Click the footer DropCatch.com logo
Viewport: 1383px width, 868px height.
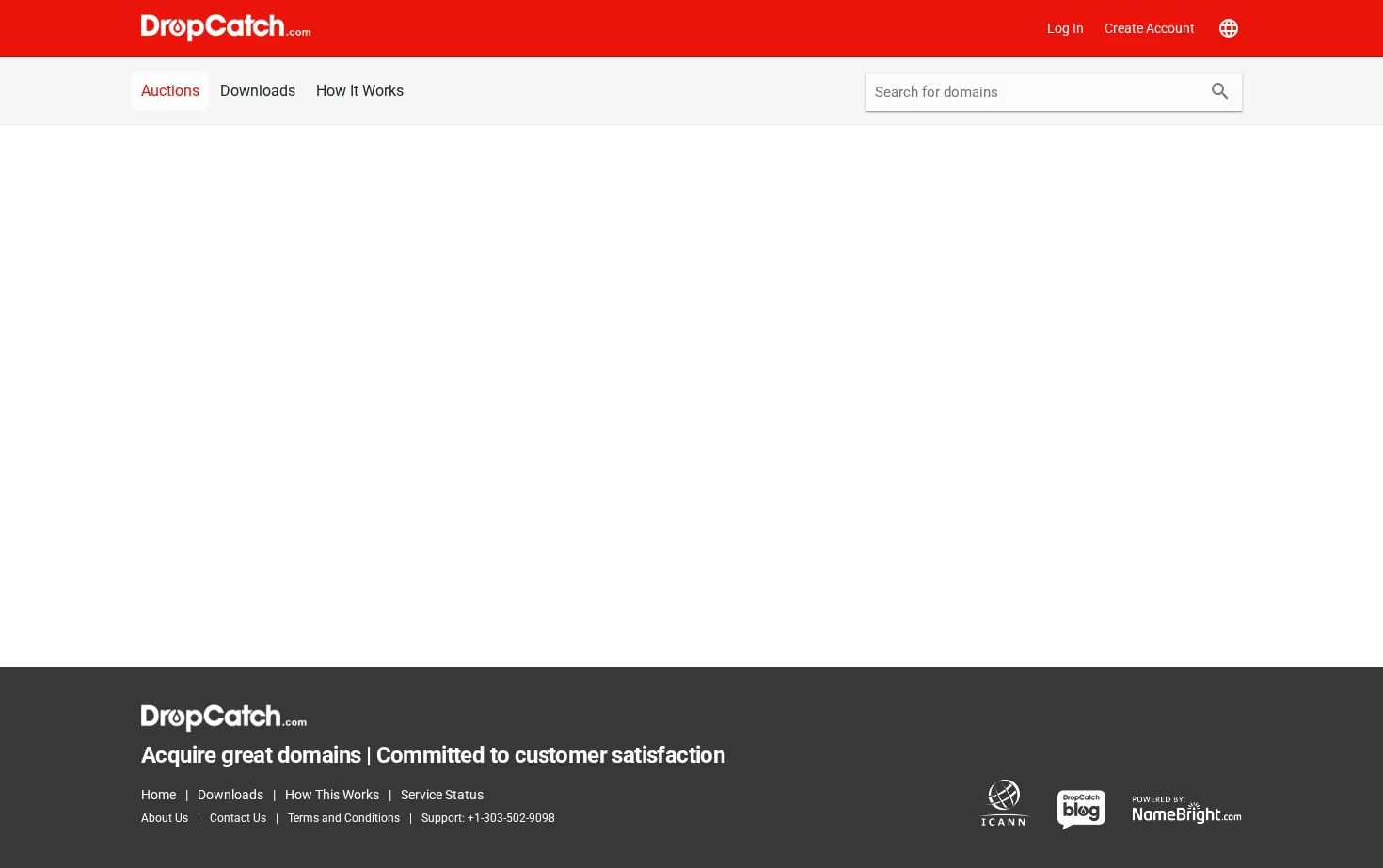224,718
